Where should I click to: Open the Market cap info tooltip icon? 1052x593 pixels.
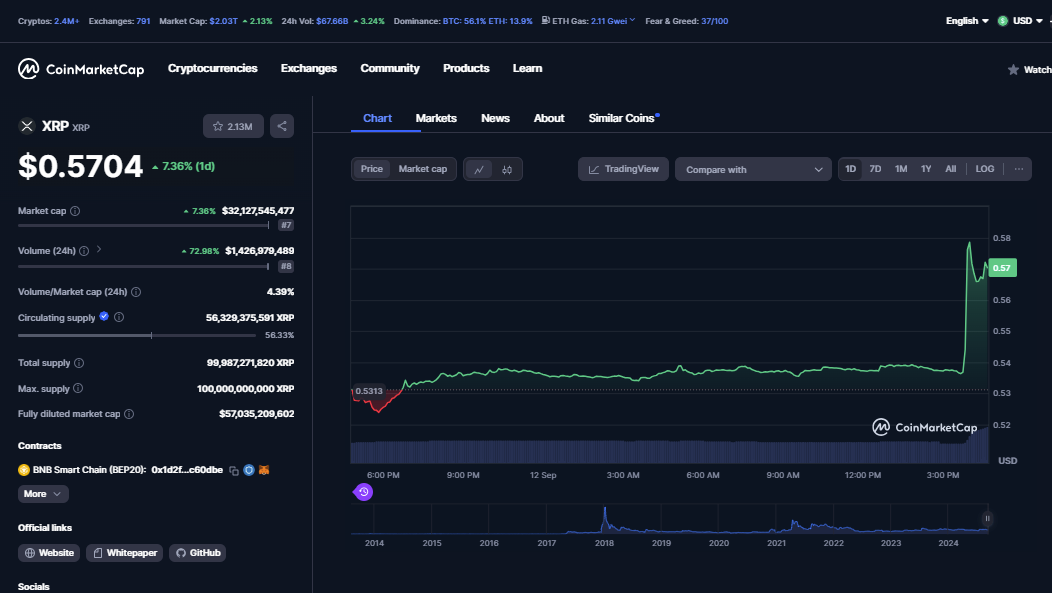[75, 211]
